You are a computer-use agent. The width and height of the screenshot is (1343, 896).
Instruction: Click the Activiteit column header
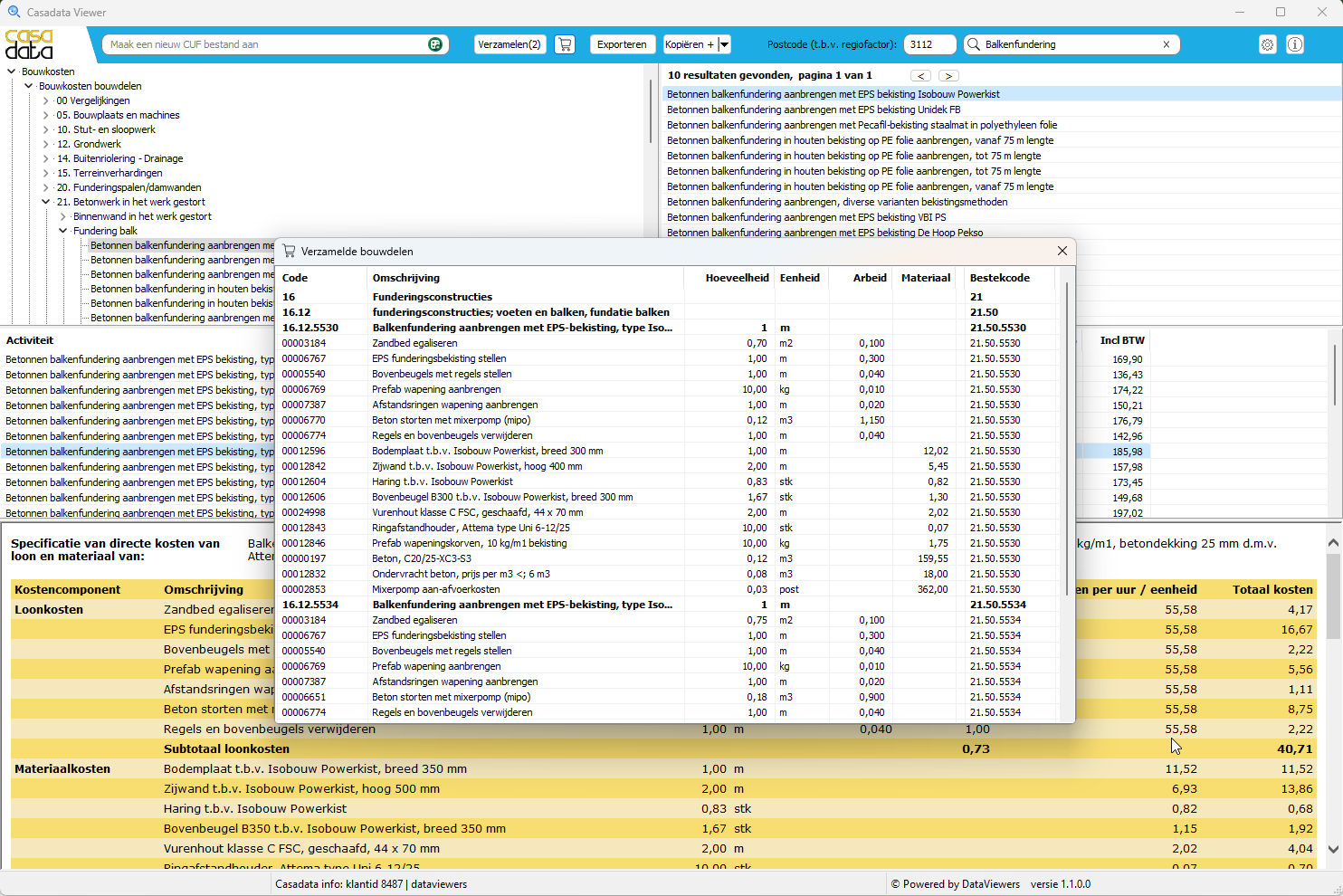click(30, 340)
